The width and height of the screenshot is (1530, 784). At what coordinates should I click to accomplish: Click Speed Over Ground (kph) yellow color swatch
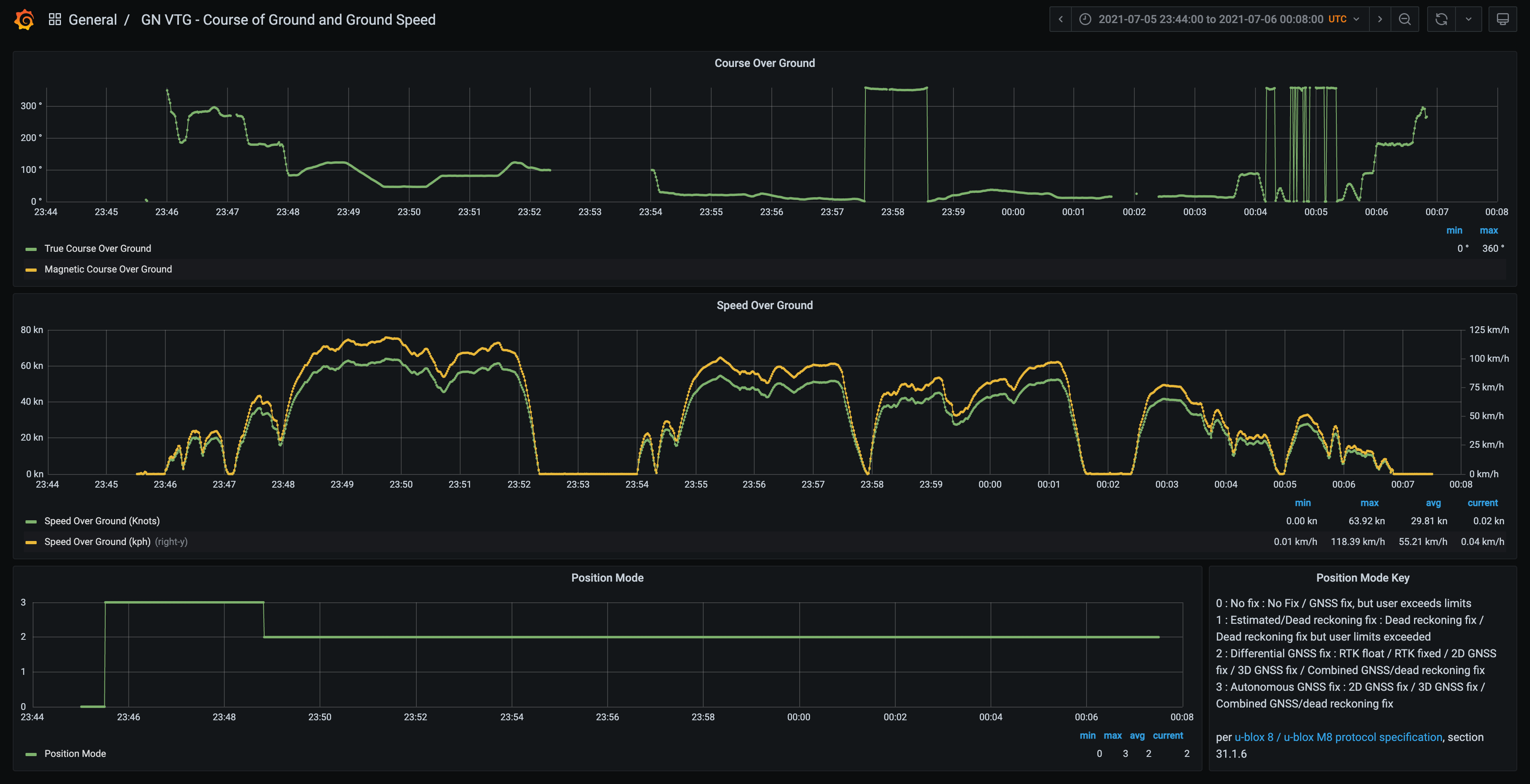pos(31,542)
